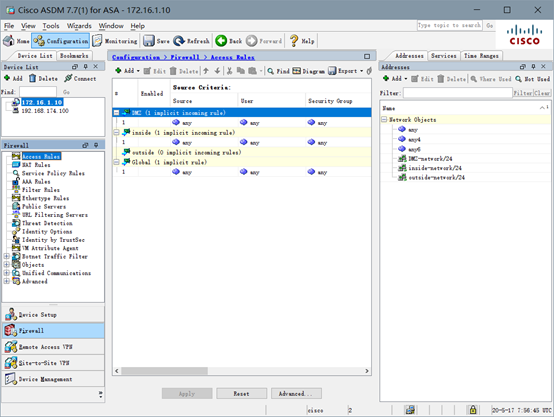Open the Device Setup section

point(53,314)
